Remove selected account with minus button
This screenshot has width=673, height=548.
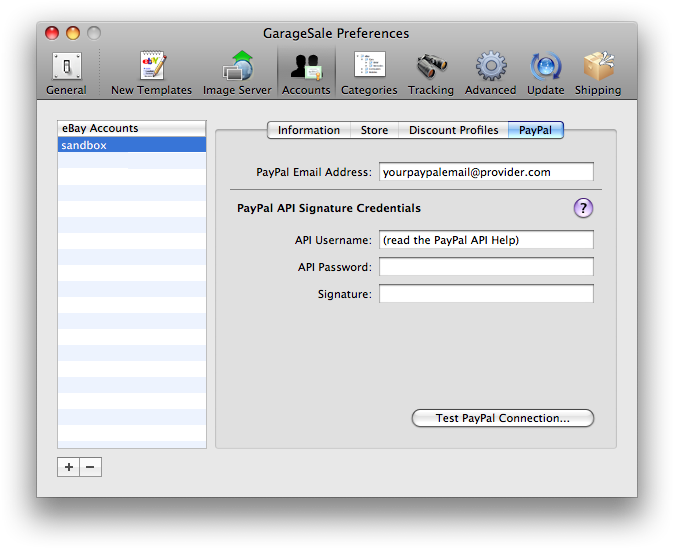coord(90,467)
